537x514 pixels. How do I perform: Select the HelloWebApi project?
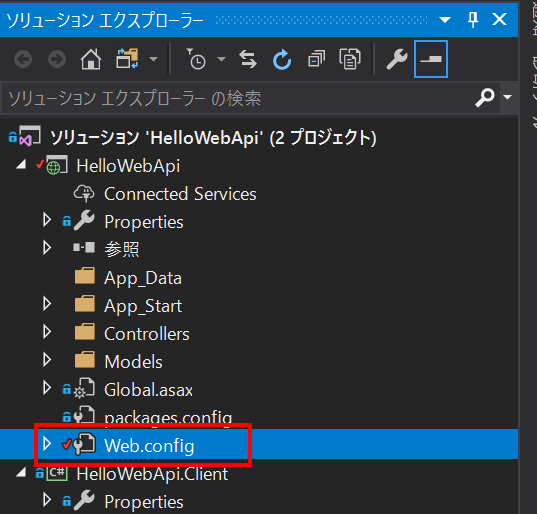coord(128,166)
